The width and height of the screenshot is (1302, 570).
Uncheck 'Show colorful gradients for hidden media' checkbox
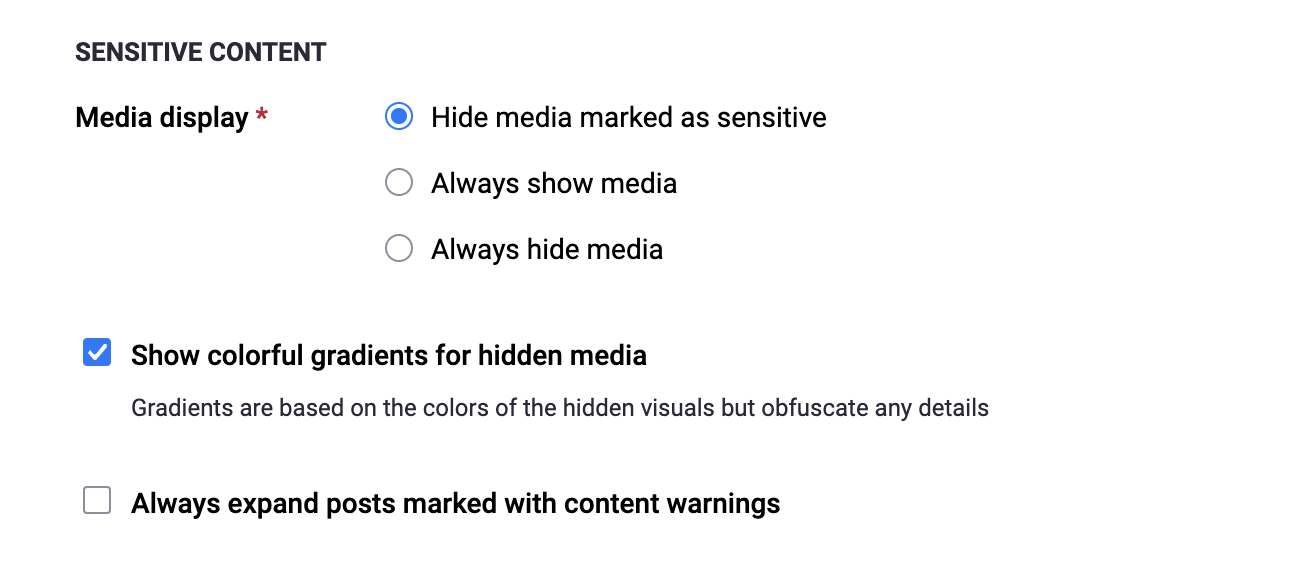[x=97, y=353]
